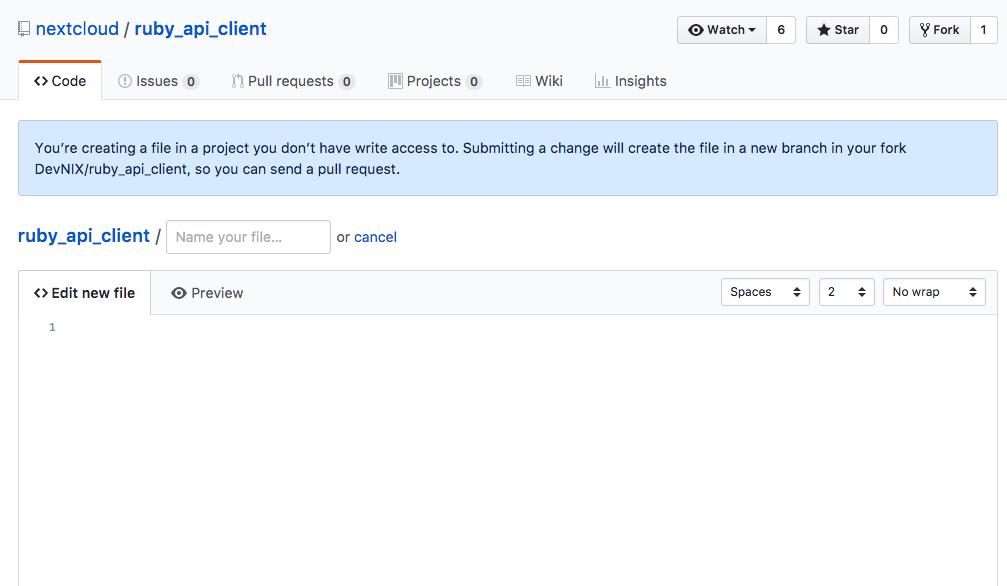Screen dimensions: 1007x586
Task: Open the ruby_api_client repository title link
Action: coord(200,29)
